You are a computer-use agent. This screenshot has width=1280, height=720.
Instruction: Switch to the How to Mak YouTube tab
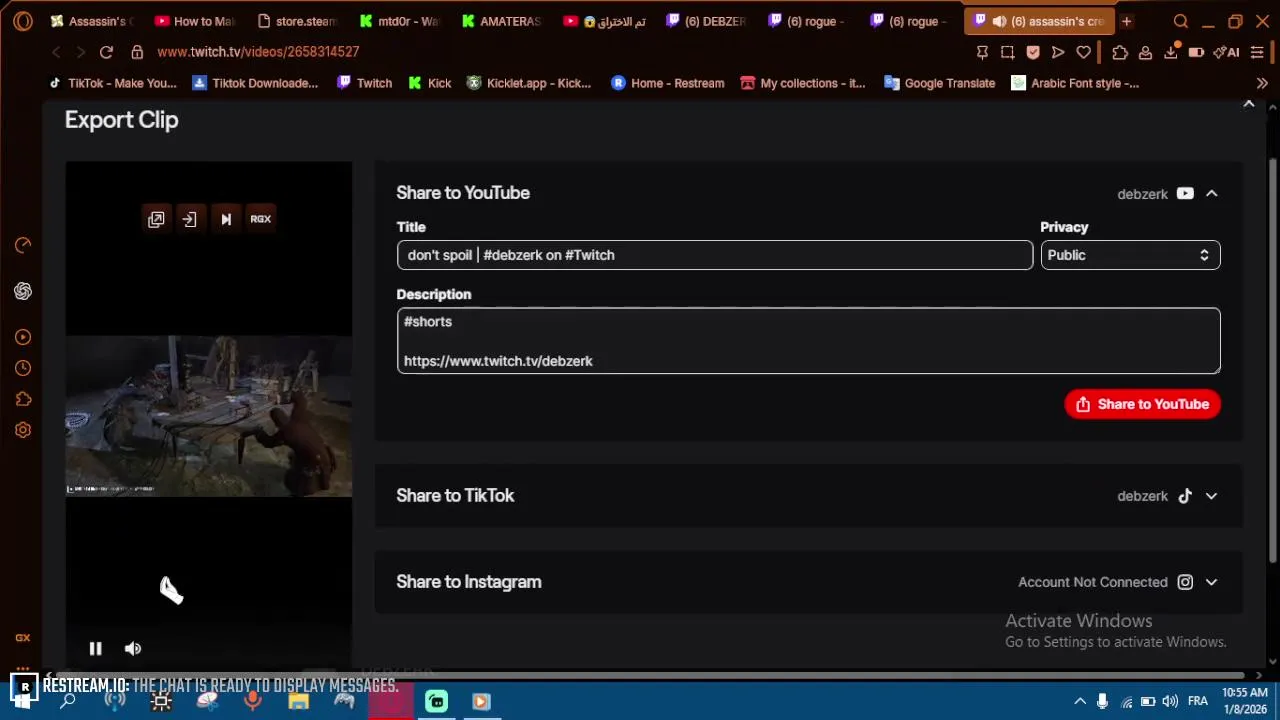(x=195, y=21)
